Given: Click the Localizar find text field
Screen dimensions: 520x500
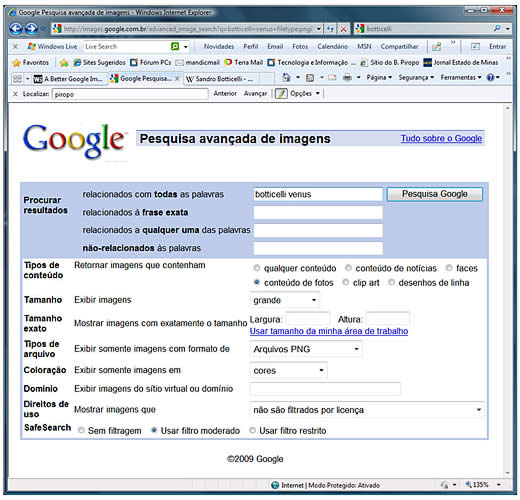Looking at the screenshot, I should click(130, 94).
